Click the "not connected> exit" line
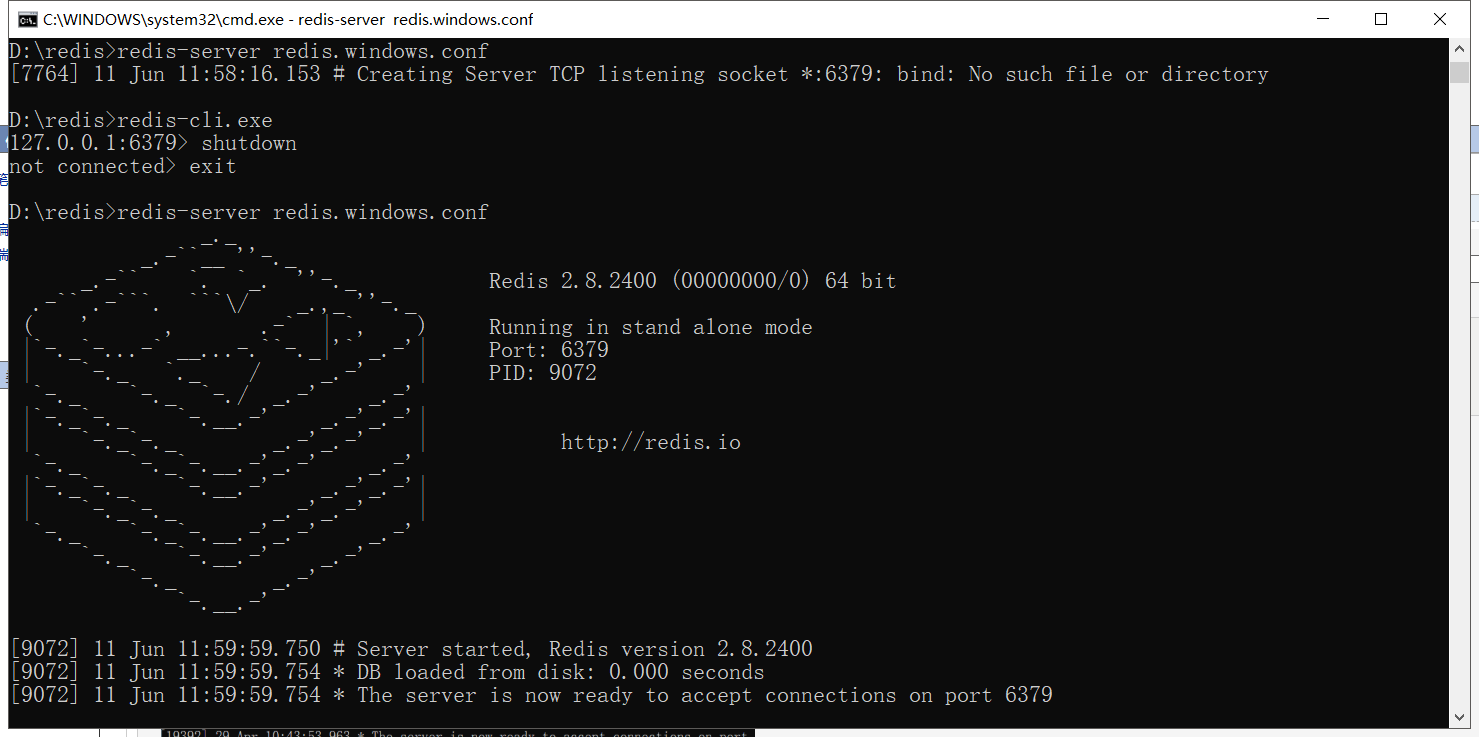 click(123, 166)
